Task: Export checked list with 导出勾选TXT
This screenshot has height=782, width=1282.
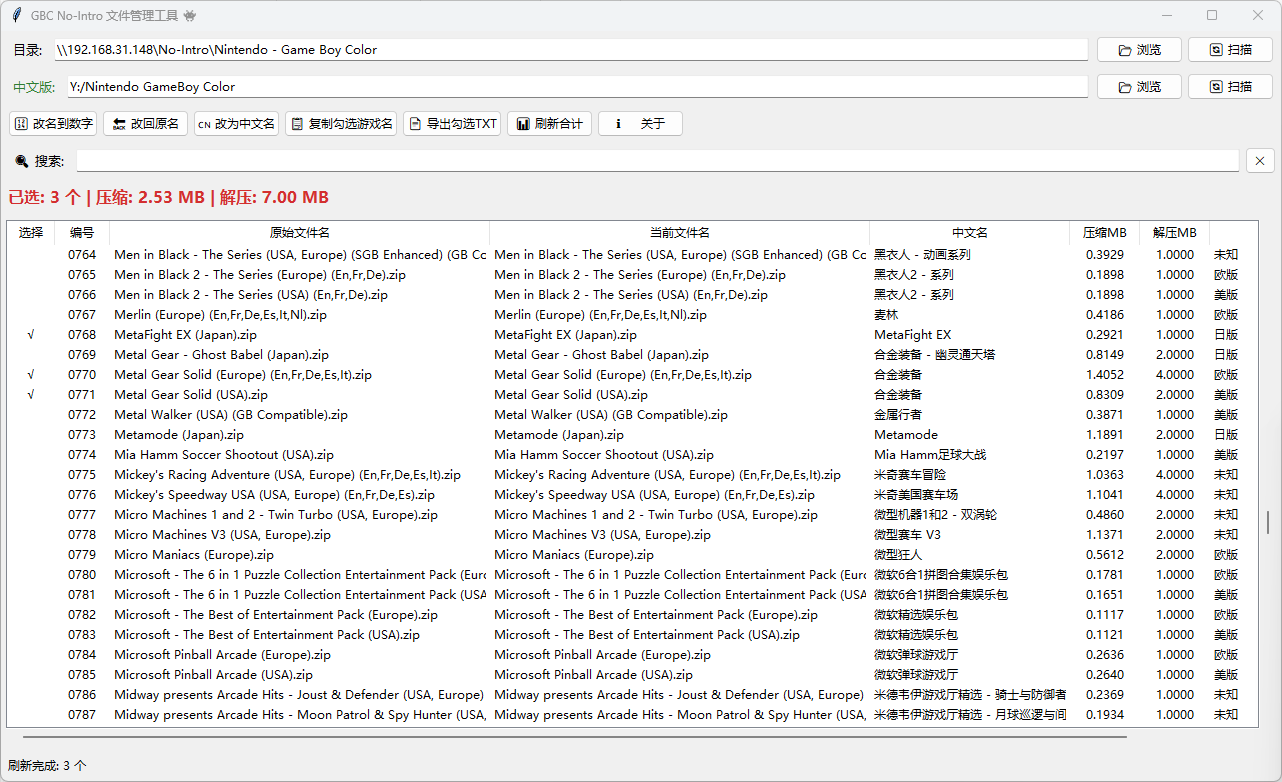Action: [452, 124]
